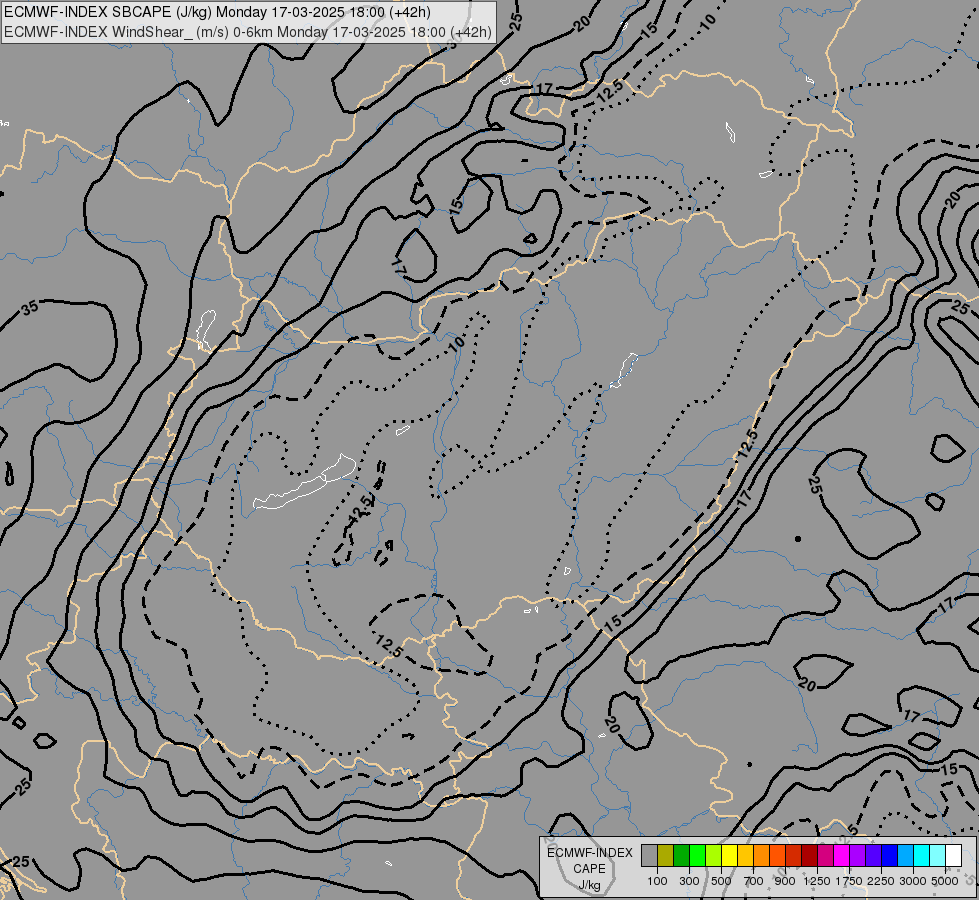The height and width of the screenshot is (900, 979).
Task: Click the olive swatch in the CAPE legend
Action: 666,856
